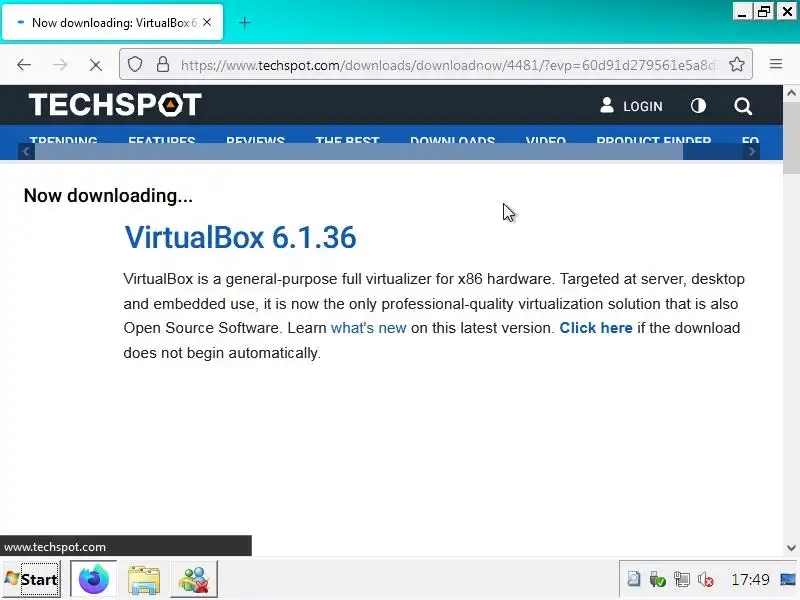The image size is (800, 600).
Task: Click the vertical scrollbar thumb
Action: point(791,137)
